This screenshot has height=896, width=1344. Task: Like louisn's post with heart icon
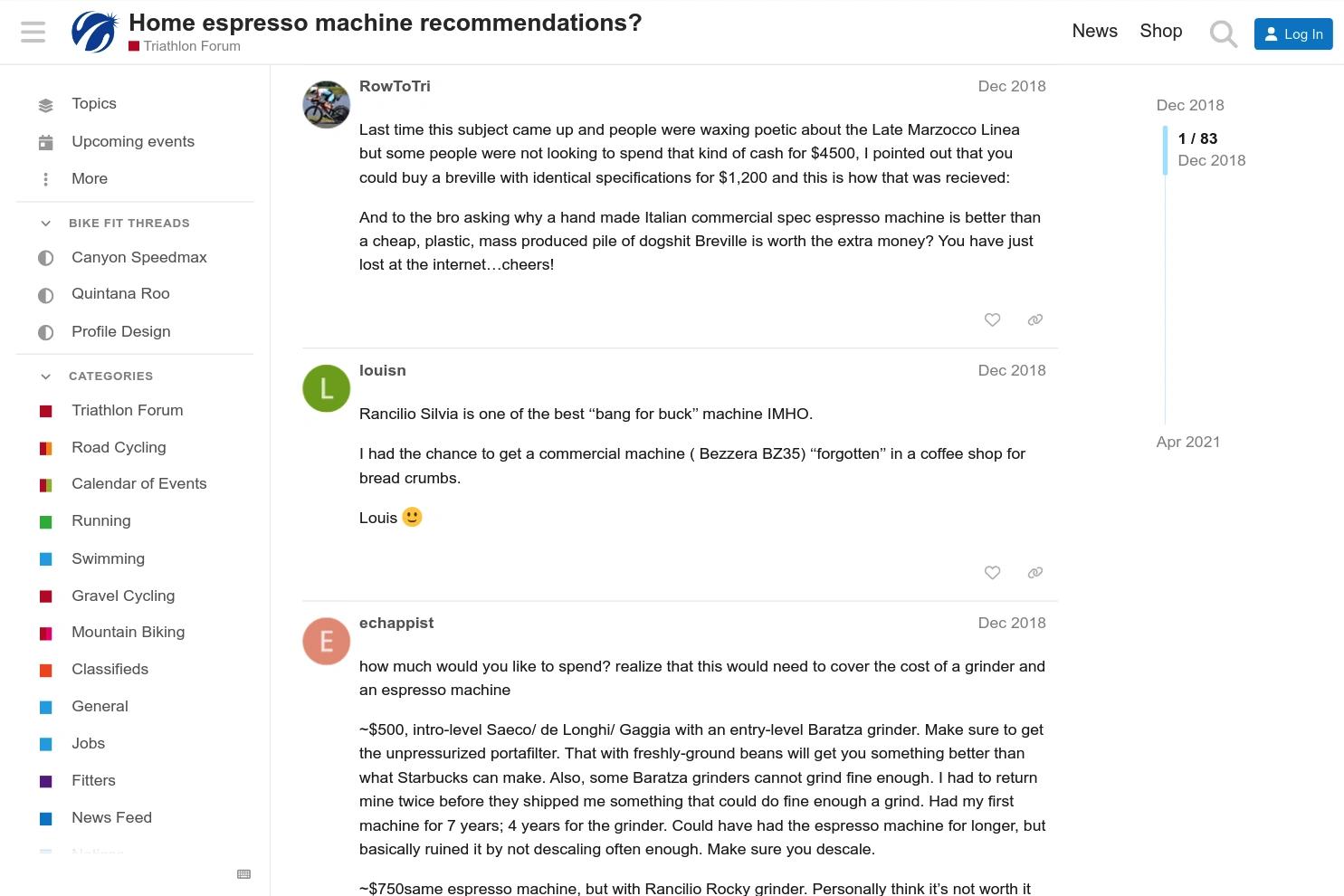(992, 572)
